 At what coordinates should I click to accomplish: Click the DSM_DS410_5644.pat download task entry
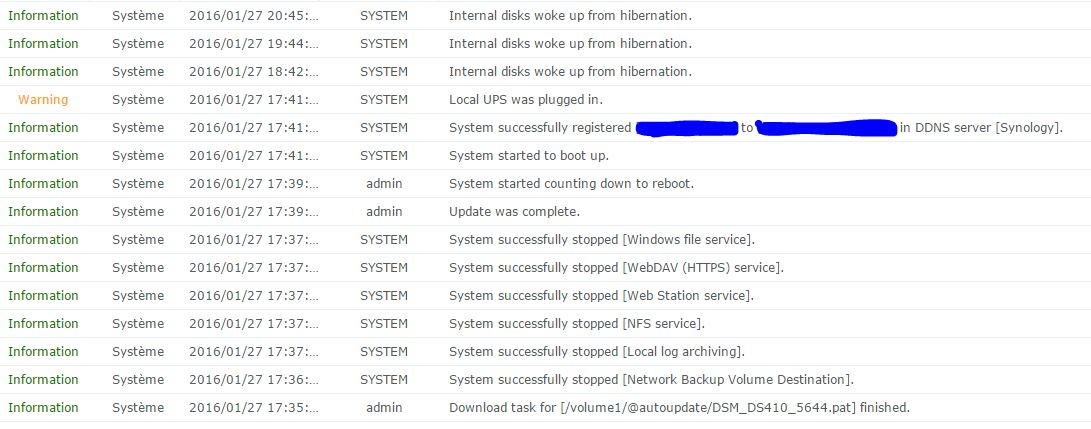[x=679, y=408]
